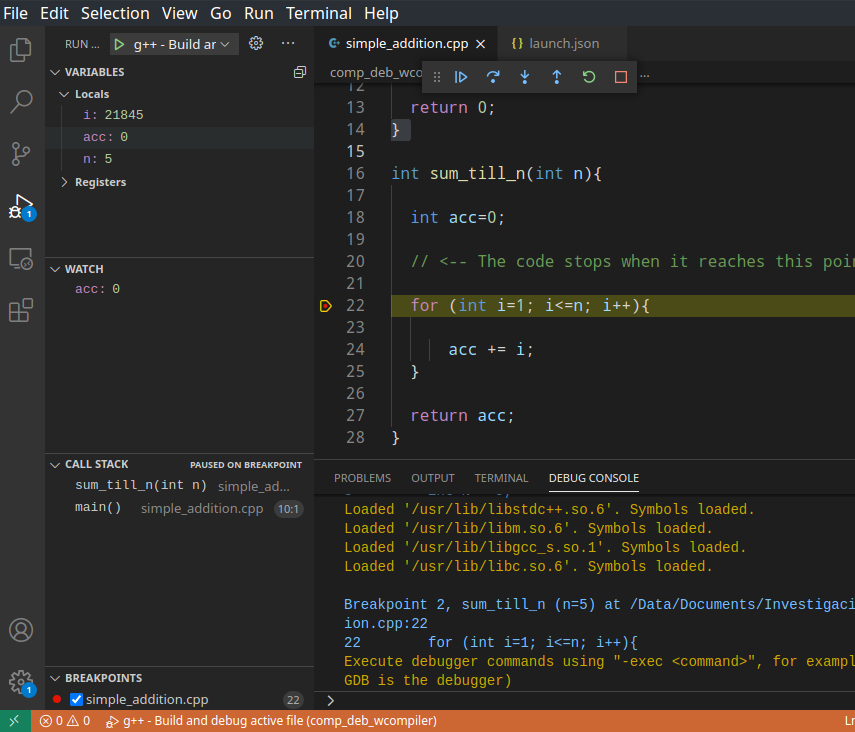Click the g++ Build and debug status item
Image resolution: width=855 pixels, height=732 pixels.
(x=271, y=721)
